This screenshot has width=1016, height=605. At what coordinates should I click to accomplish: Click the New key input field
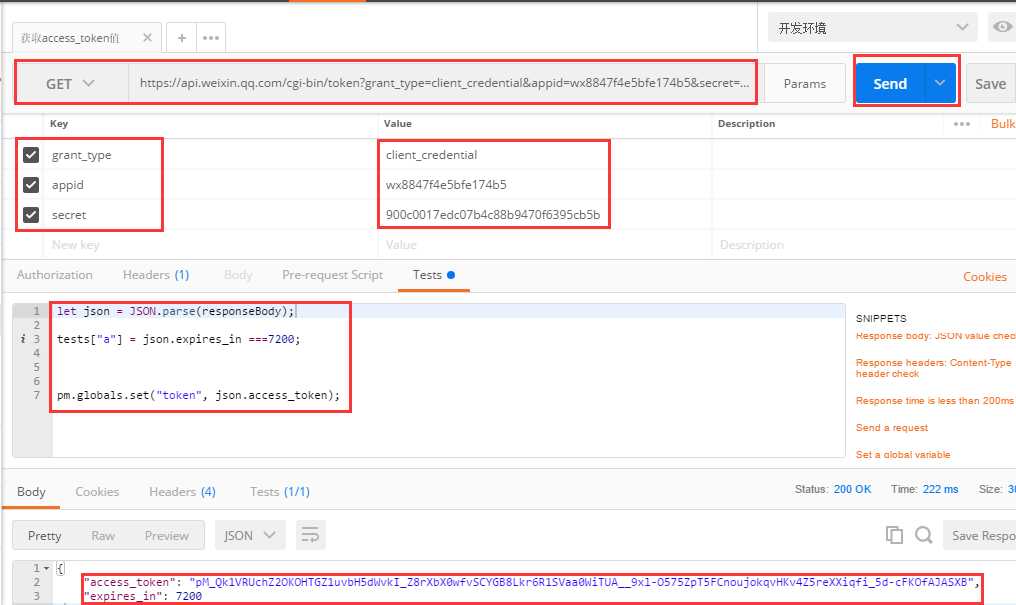point(210,245)
